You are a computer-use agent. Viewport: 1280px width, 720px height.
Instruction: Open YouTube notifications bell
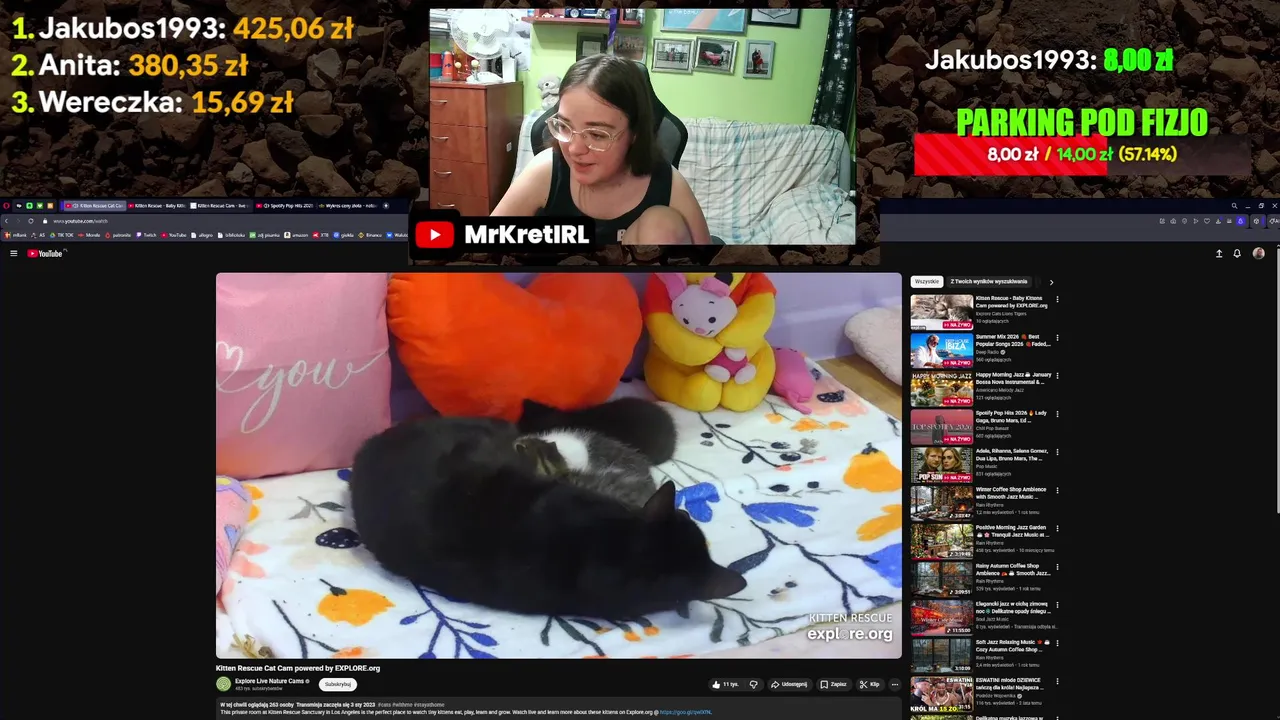coord(1237,253)
